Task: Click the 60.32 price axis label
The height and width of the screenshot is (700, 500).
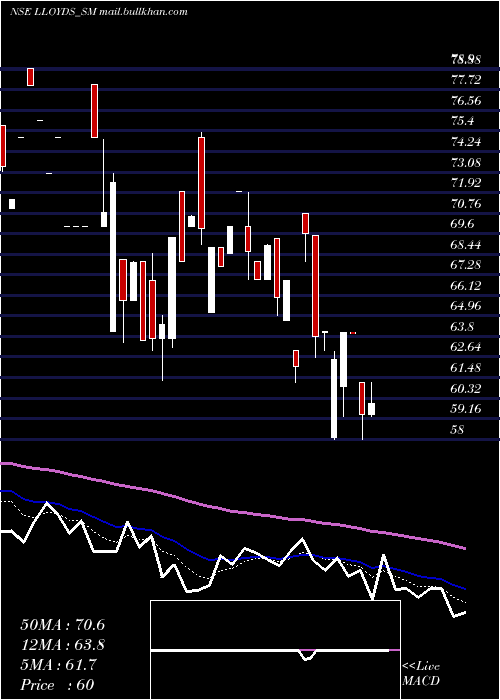Action: point(466,389)
